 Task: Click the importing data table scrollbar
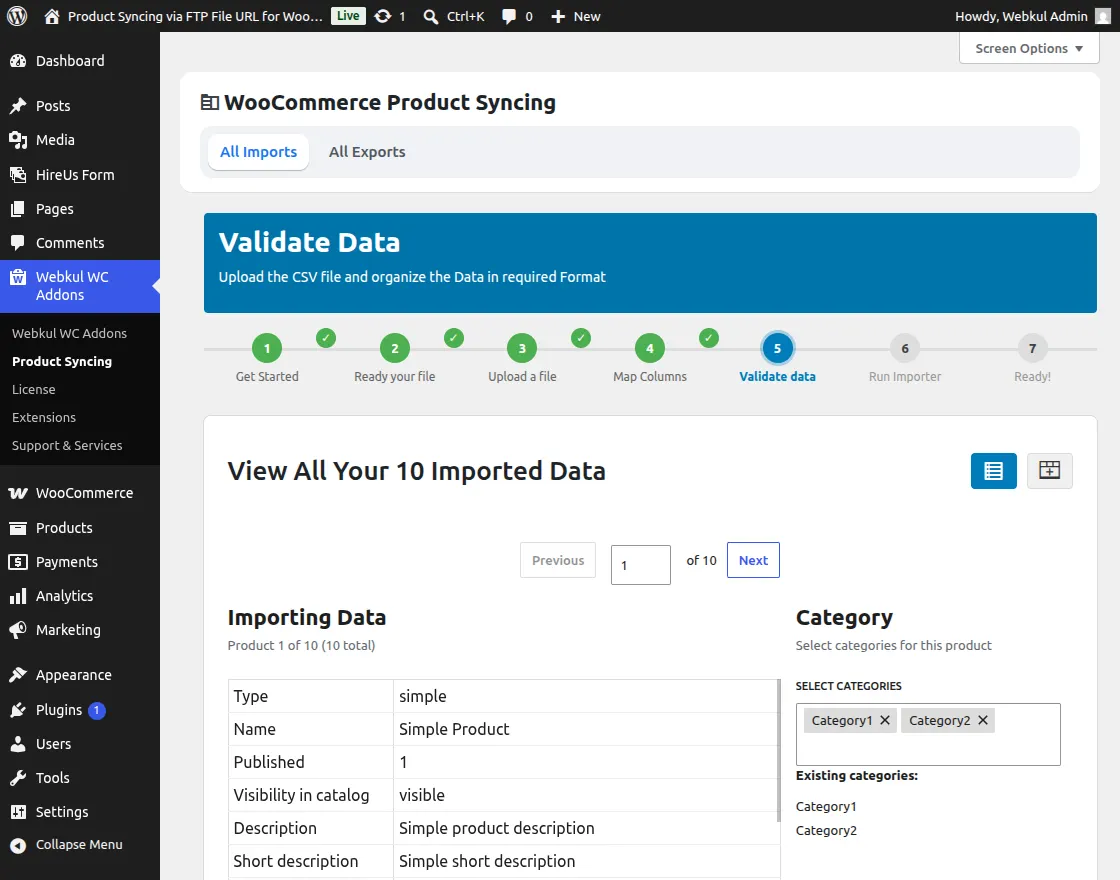779,750
